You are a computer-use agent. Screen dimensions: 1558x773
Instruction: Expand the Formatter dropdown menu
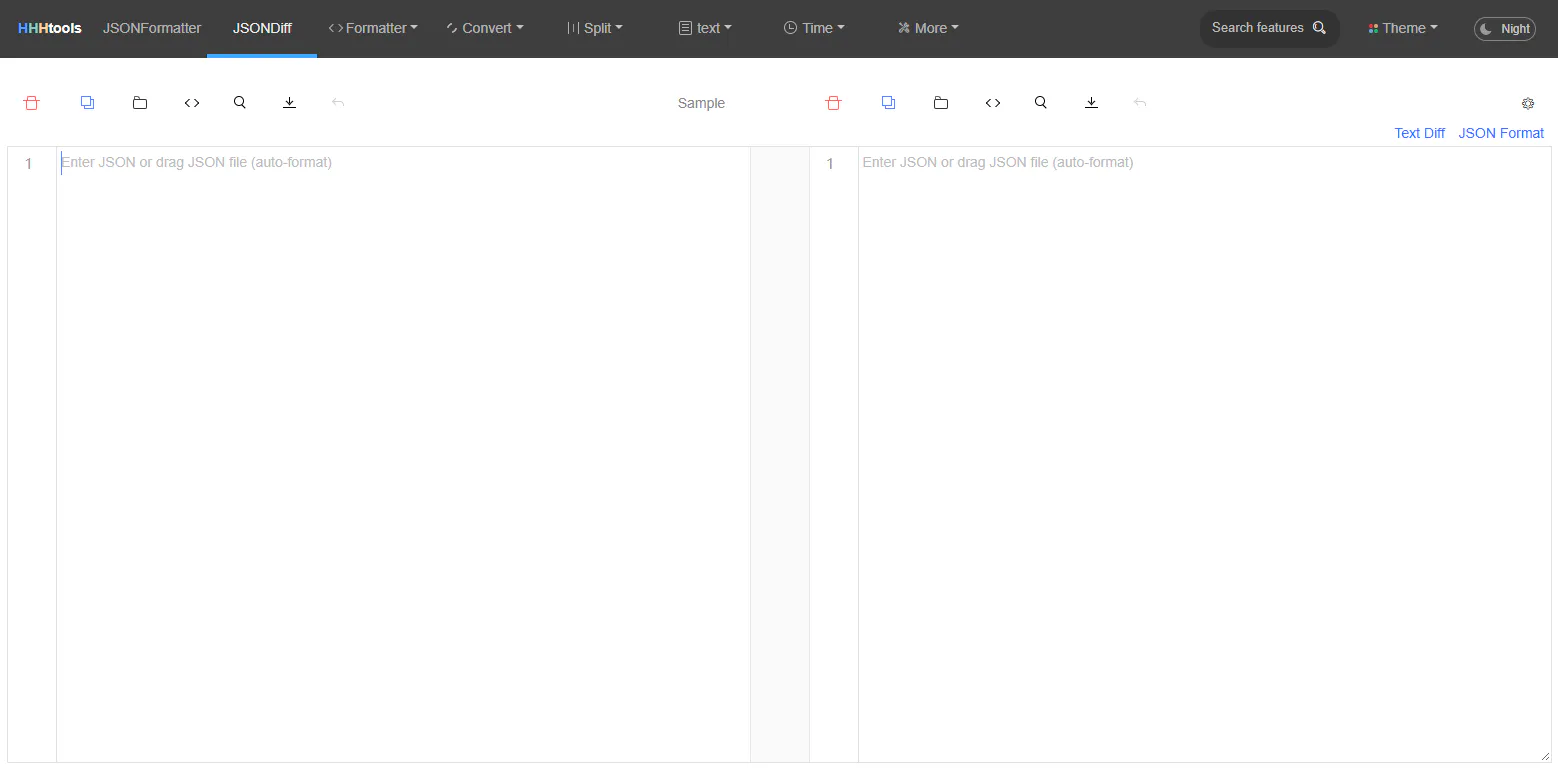pos(373,28)
